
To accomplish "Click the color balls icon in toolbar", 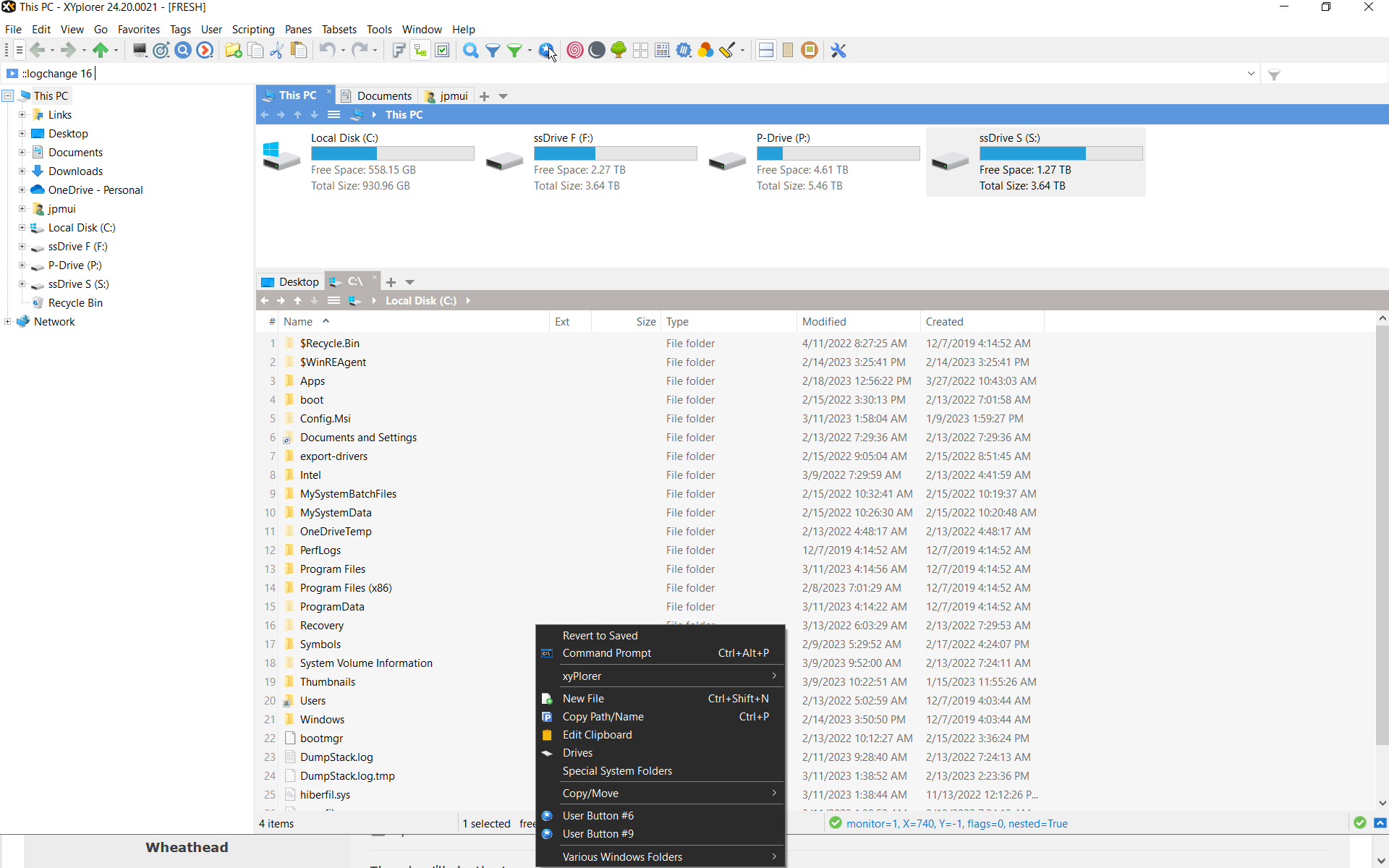I will pyautogui.click(x=706, y=50).
